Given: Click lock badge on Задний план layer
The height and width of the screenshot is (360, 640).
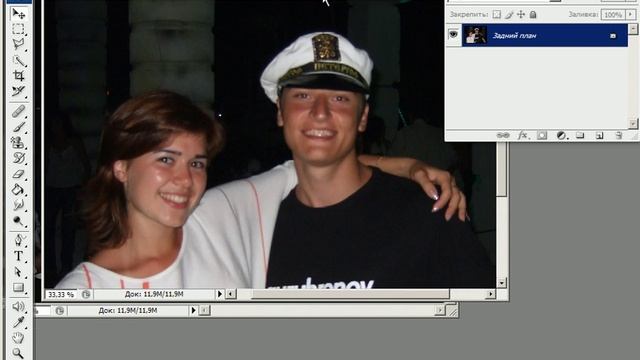Looking at the screenshot, I should (x=613, y=36).
